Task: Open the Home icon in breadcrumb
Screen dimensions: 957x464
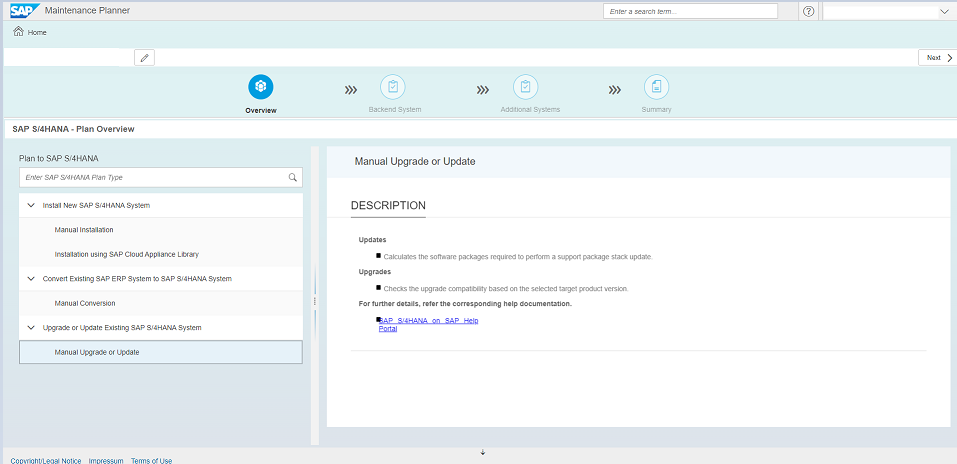Action: point(18,32)
